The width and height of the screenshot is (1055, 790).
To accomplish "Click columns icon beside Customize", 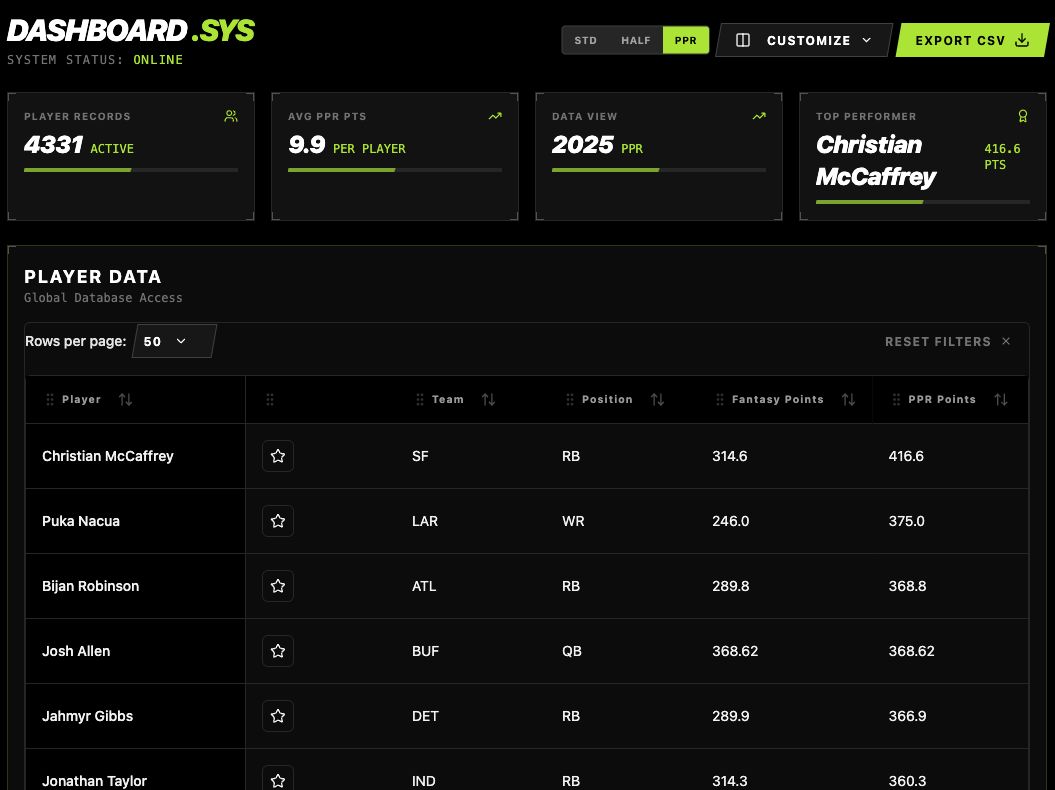I will tap(743, 40).
